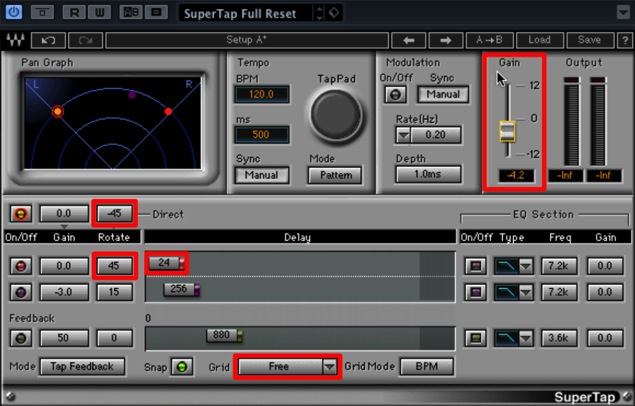Click the Depth 1.0ms field

coord(428,174)
